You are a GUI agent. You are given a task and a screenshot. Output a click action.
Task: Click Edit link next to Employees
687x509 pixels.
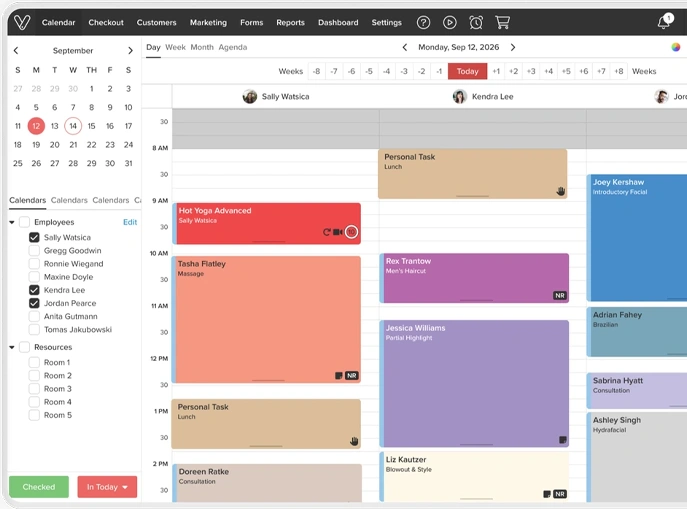tap(130, 222)
